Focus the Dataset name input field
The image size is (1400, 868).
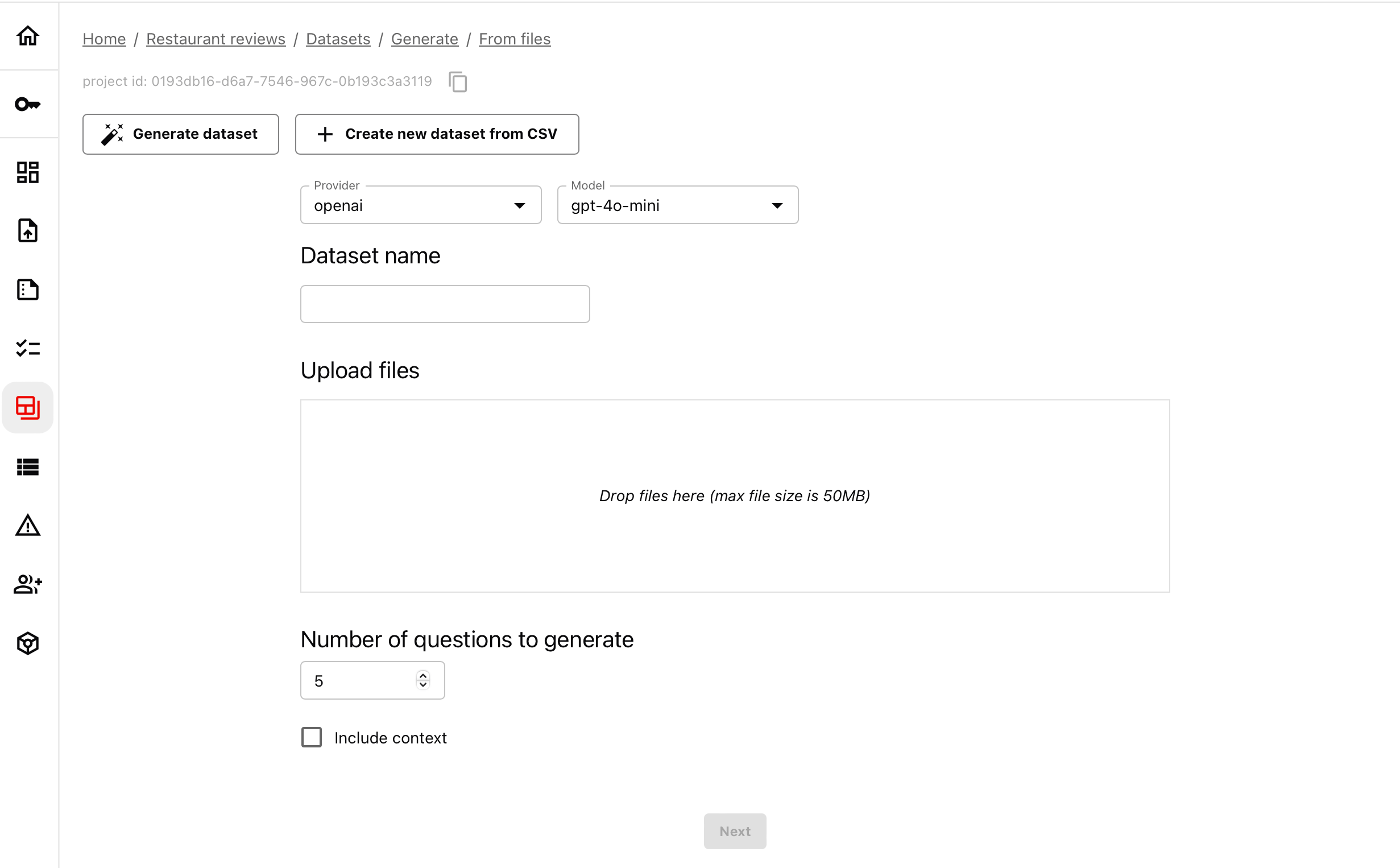pos(445,304)
